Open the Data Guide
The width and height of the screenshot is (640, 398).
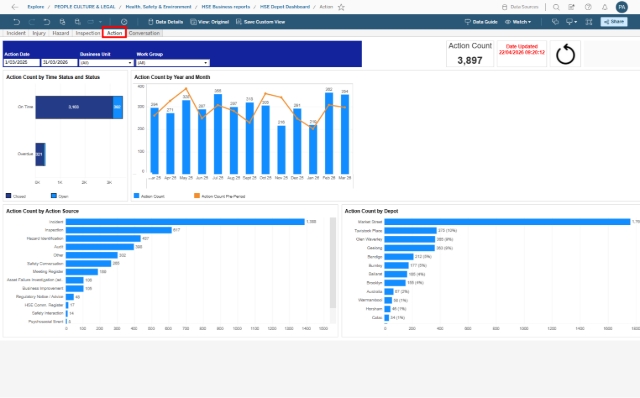pyautogui.click(x=481, y=22)
